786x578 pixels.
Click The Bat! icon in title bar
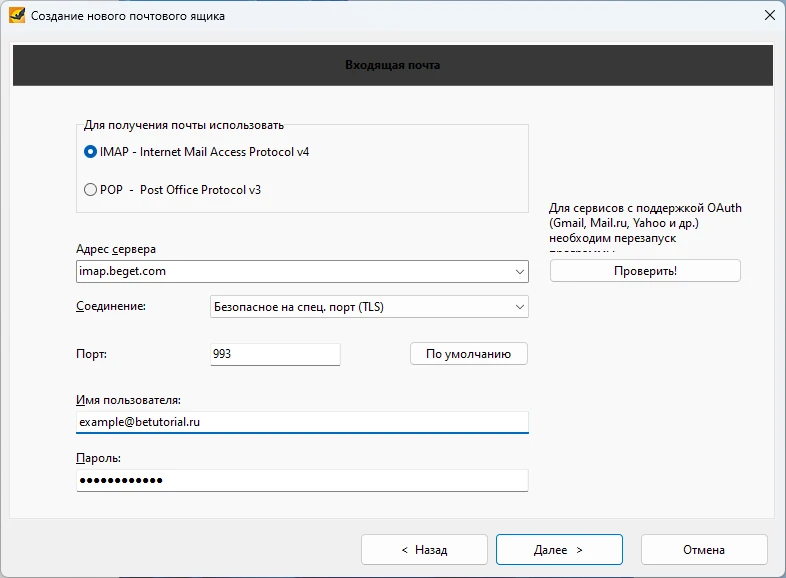16,16
